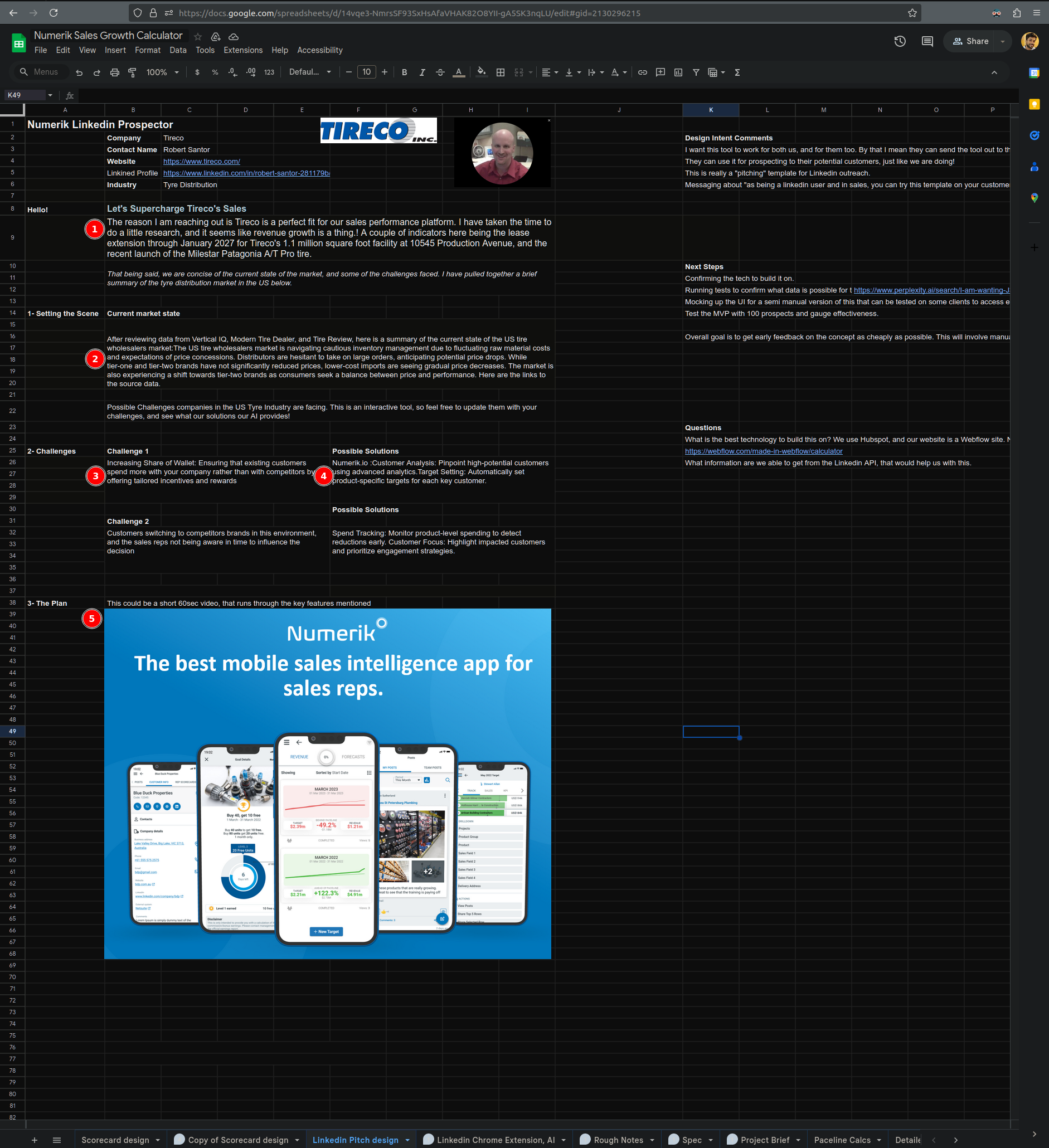
Task: Open the Insert menu
Action: click(115, 50)
